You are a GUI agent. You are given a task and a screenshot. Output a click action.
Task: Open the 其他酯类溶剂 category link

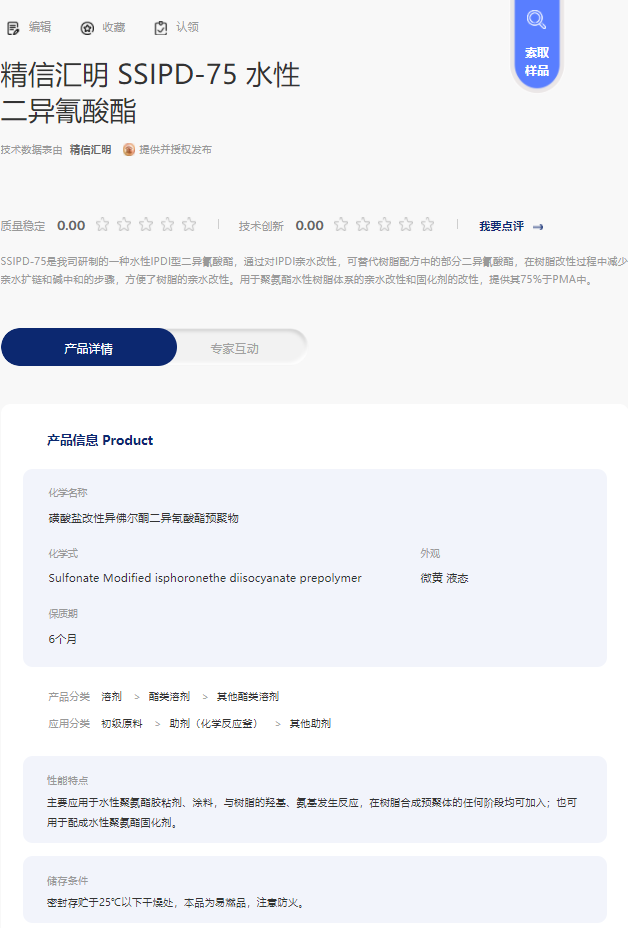tap(247, 697)
